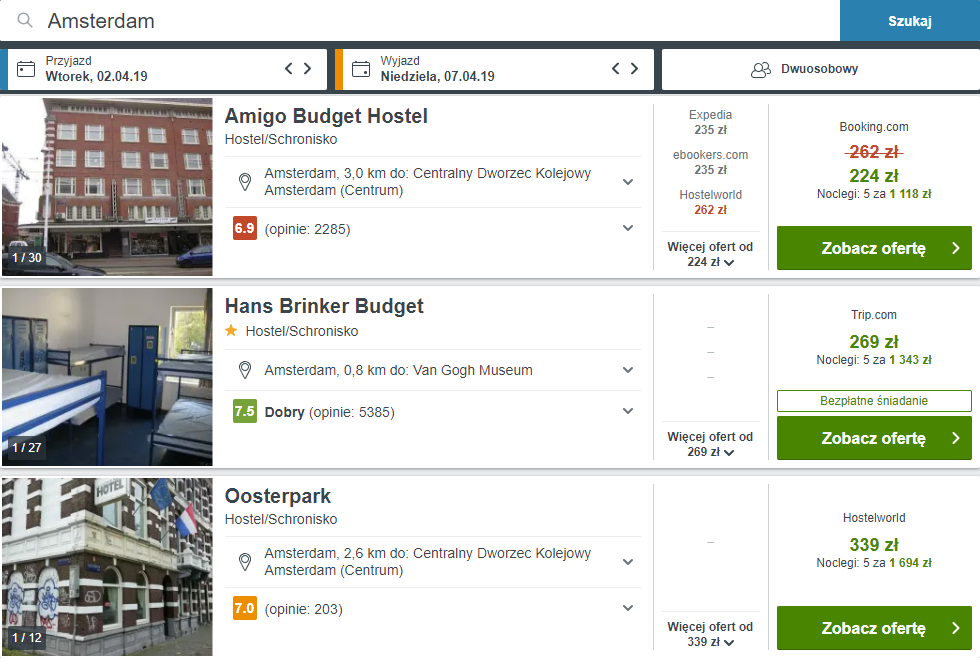View Trip.com offer for Hans Brinker
Image resolution: width=980 pixels, height=662 pixels.
pyautogui.click(x=874, y=438)
